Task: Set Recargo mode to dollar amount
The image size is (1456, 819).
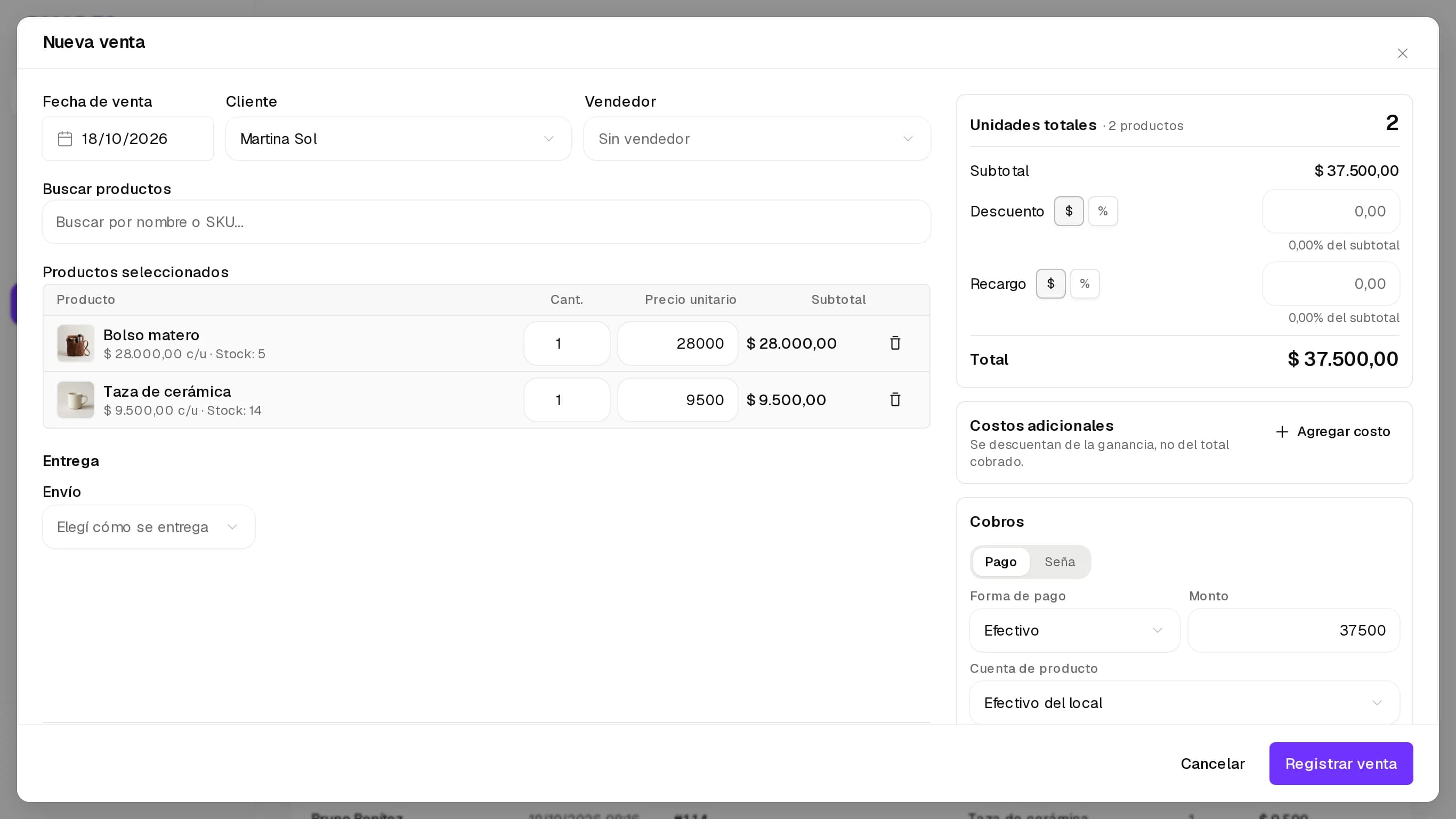Action: click(1050, 284)
